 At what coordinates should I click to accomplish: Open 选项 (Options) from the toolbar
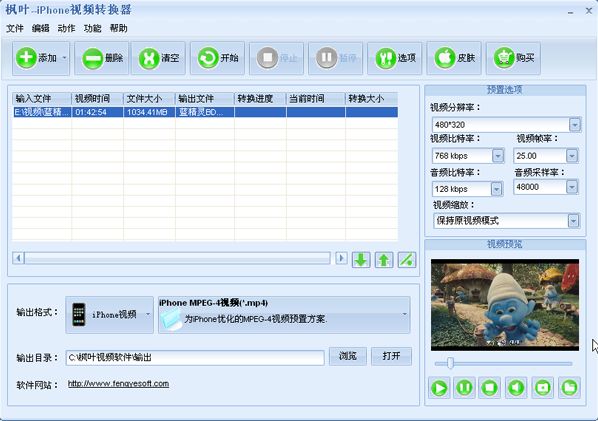pos(395,58)
